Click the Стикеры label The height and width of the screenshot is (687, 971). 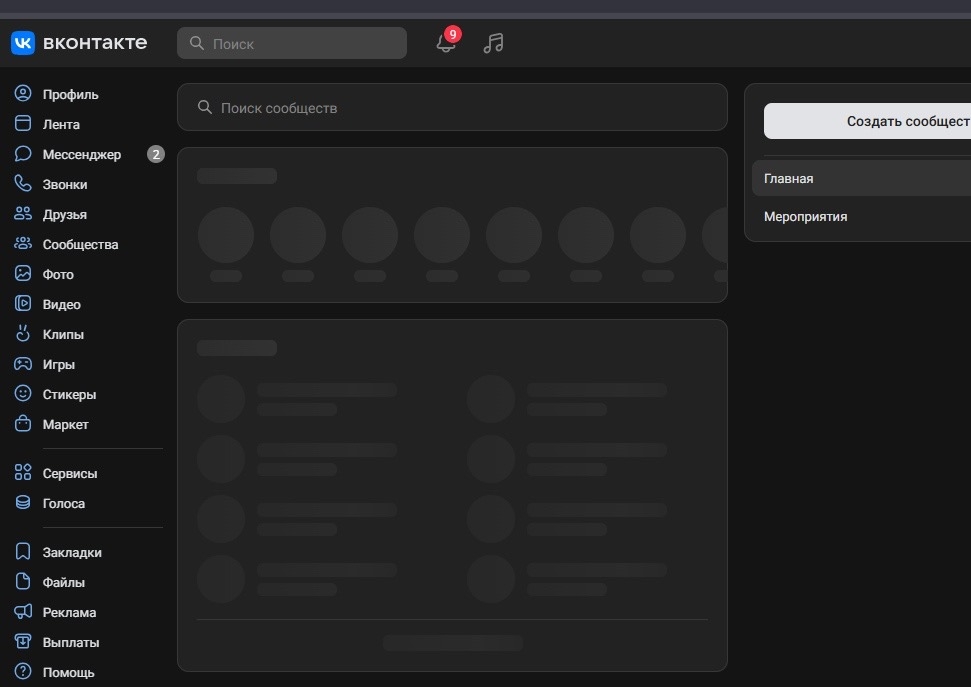69,395
